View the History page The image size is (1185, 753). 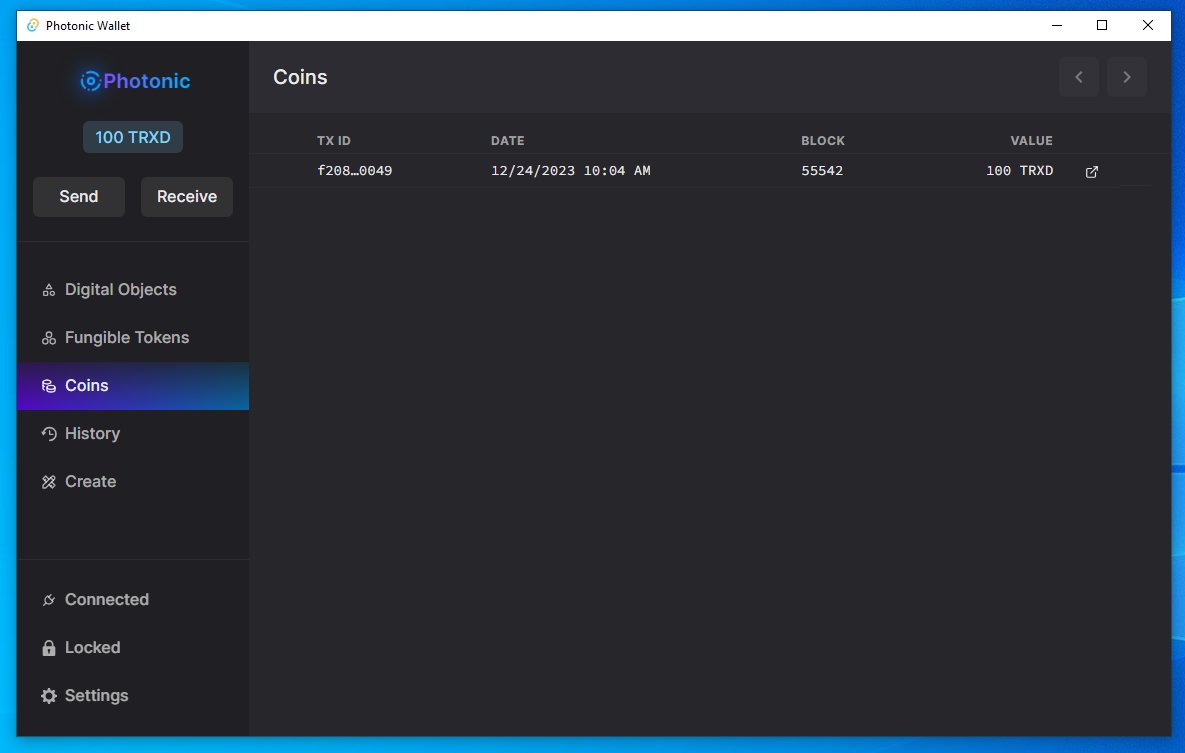click(133, 433)
